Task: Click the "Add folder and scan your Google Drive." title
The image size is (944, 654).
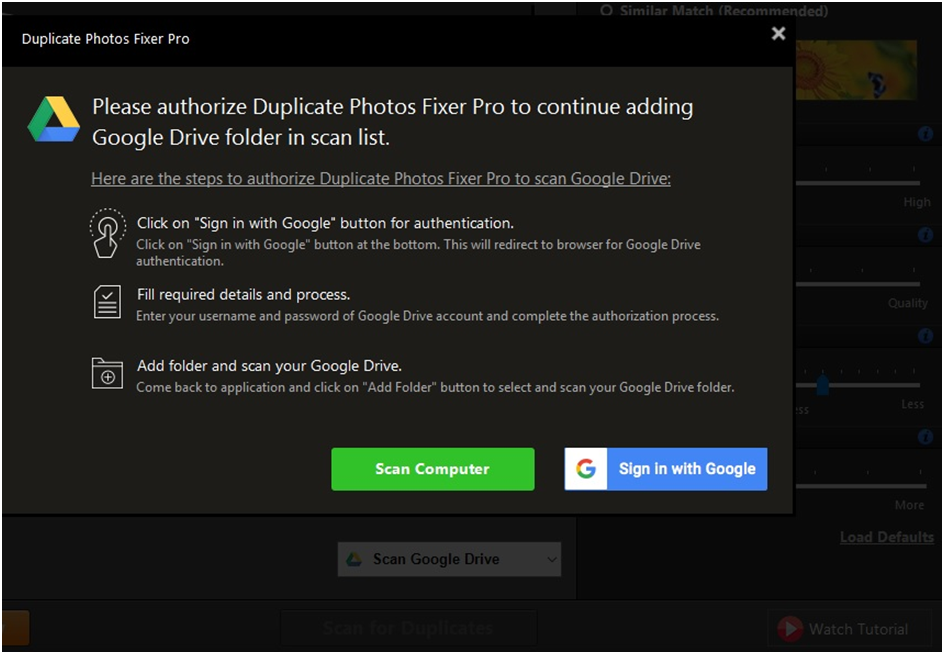Action: [269, 366]
